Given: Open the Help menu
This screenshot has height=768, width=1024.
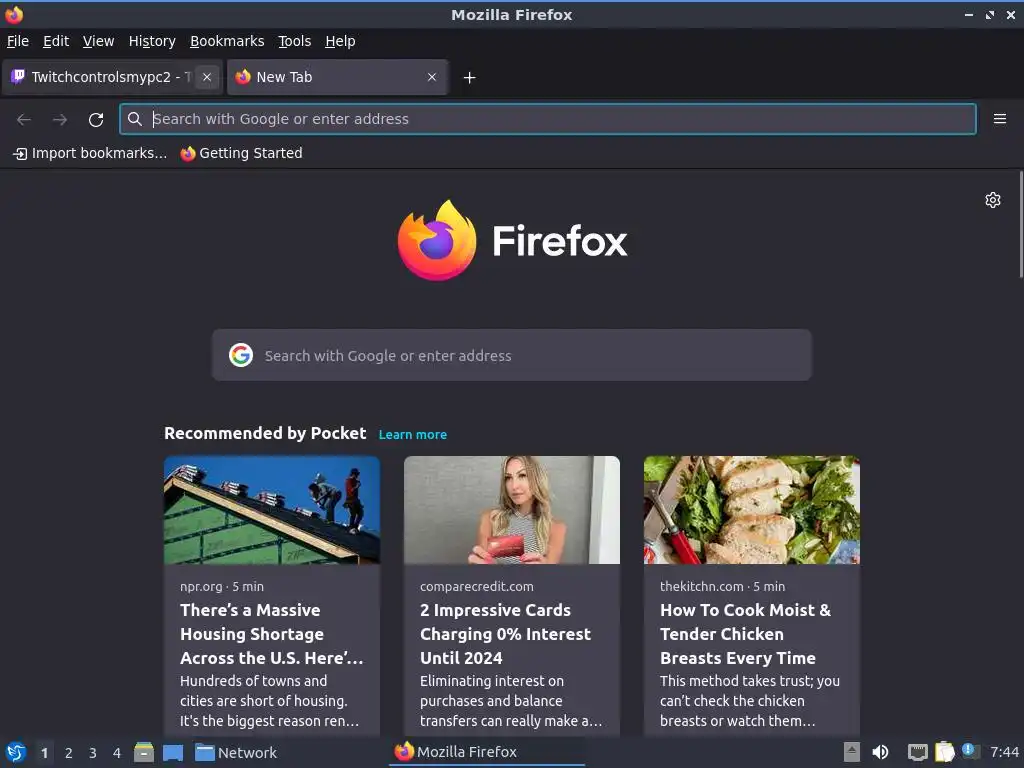Looking at the screenshot, I should (x=340, y=41).
